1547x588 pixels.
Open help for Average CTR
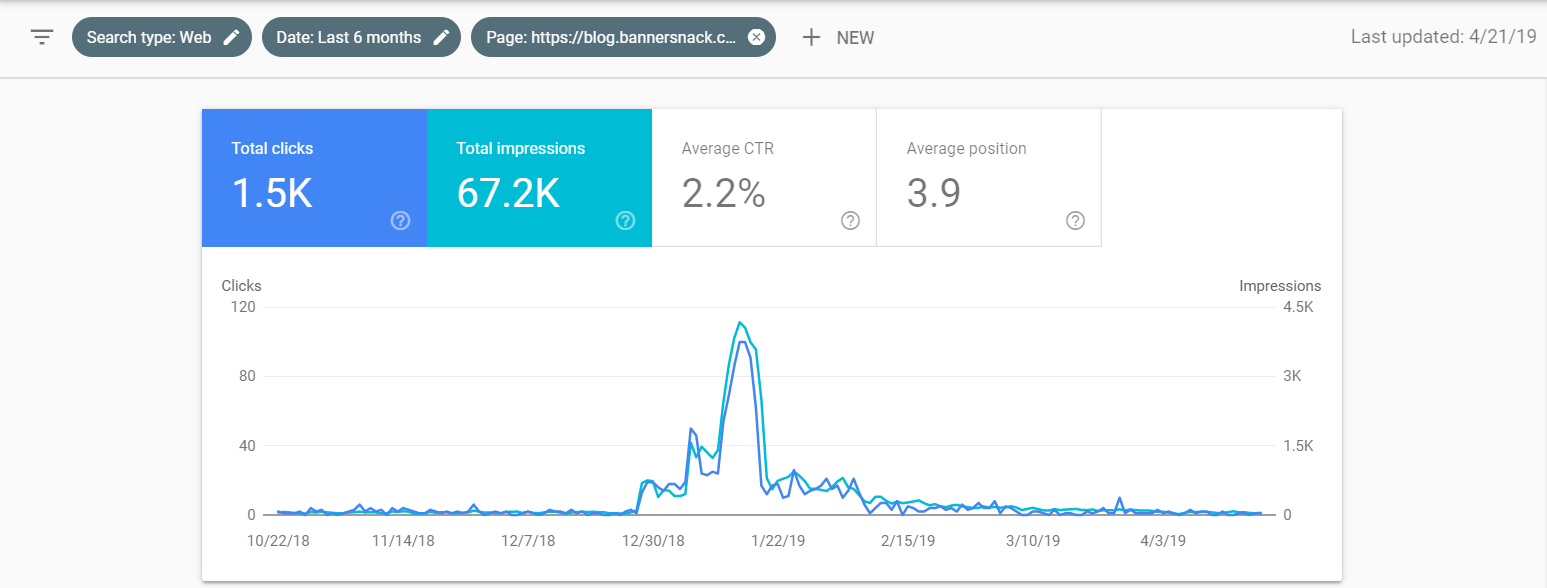click(x=850, y=221)
